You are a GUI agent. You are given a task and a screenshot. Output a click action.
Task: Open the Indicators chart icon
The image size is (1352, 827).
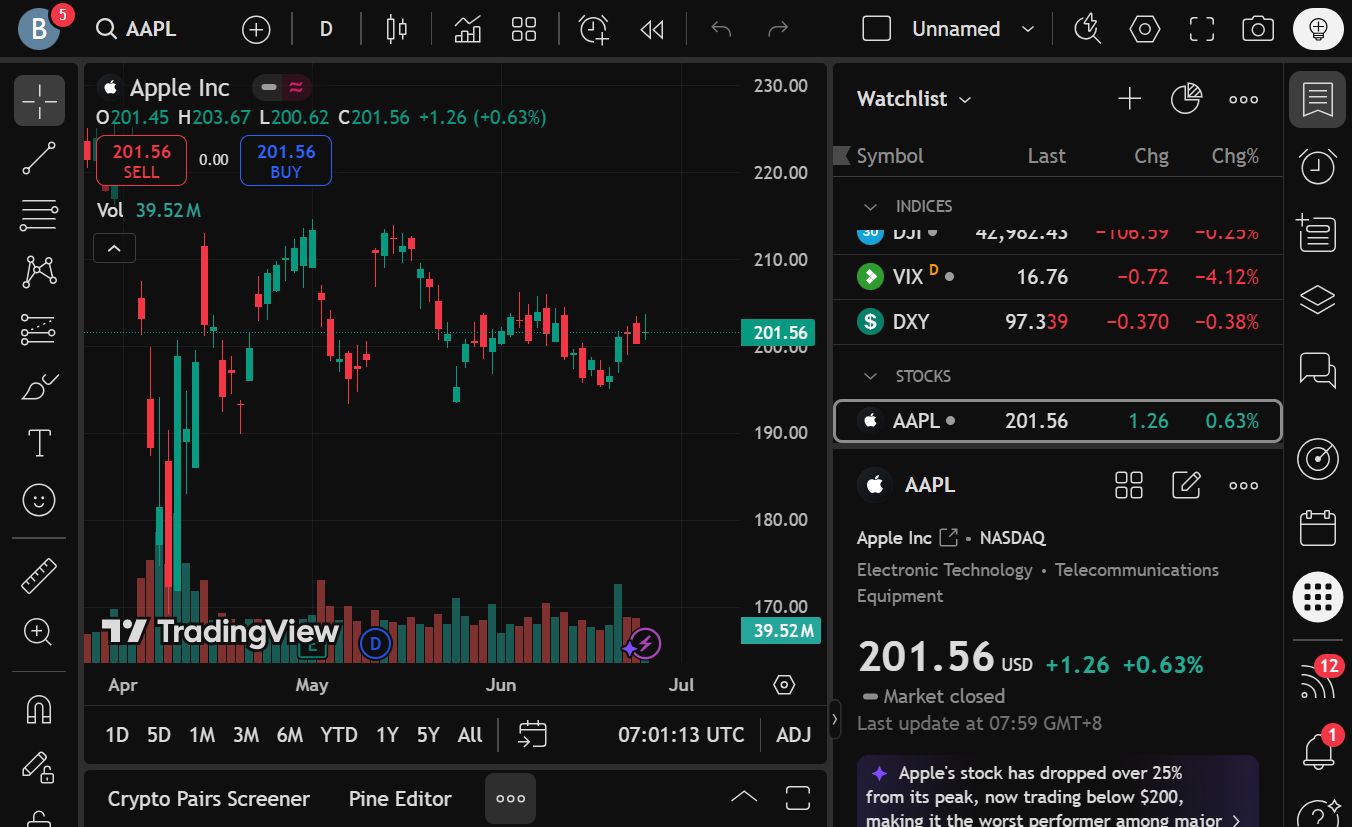tap(468, 29)
